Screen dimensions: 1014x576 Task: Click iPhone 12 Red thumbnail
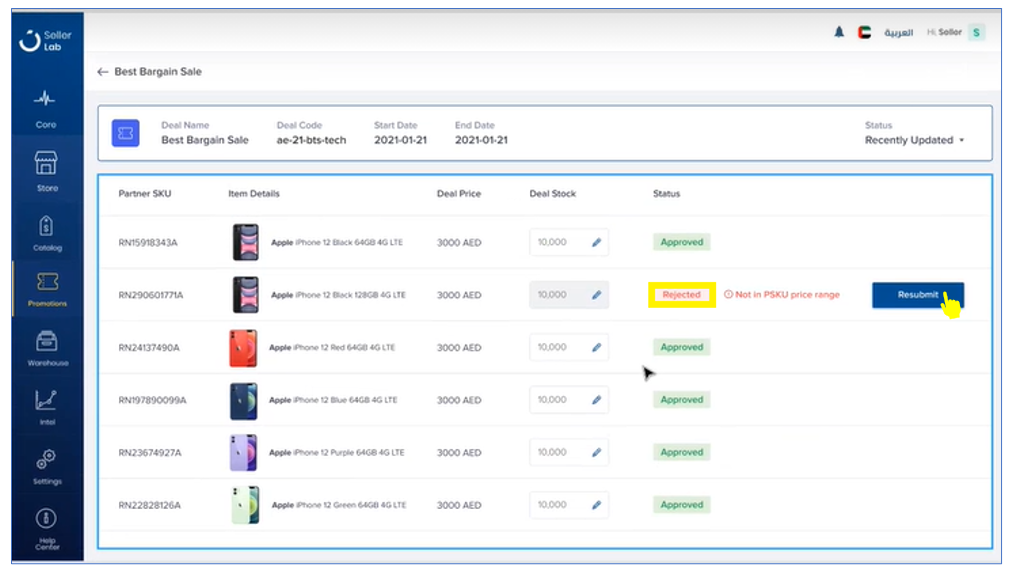[243, 348]
